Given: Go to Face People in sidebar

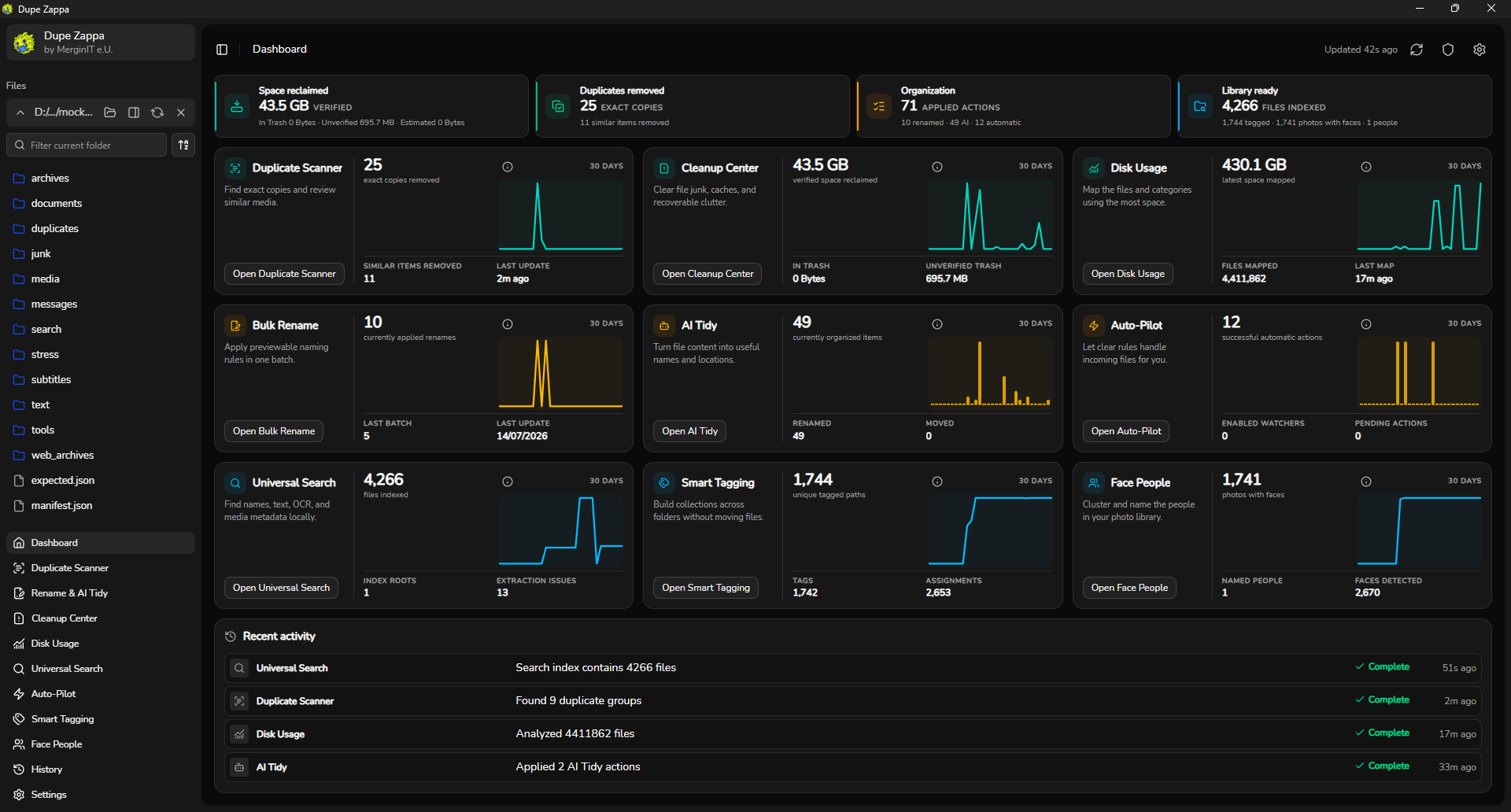Looking at the screenshot, I should (x=101, y=744).
